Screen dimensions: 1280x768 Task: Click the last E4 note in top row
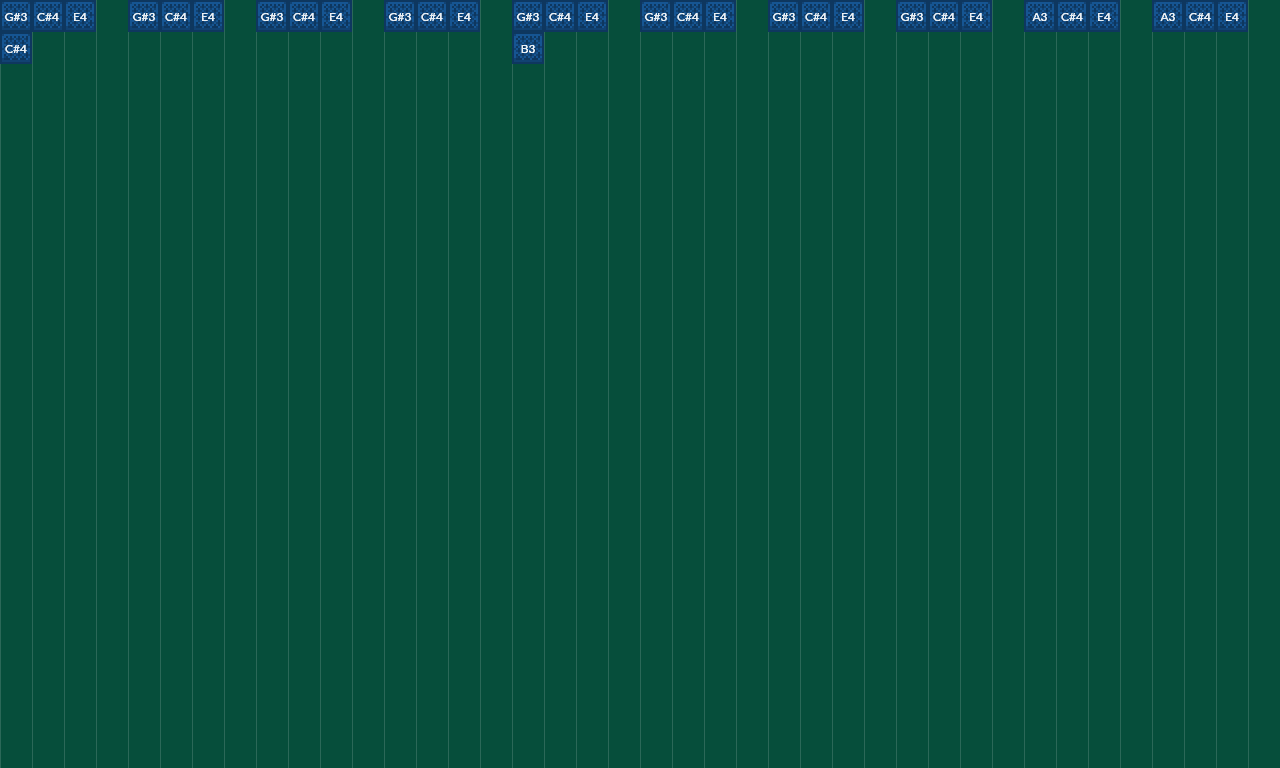click(x=1232, y=16)
